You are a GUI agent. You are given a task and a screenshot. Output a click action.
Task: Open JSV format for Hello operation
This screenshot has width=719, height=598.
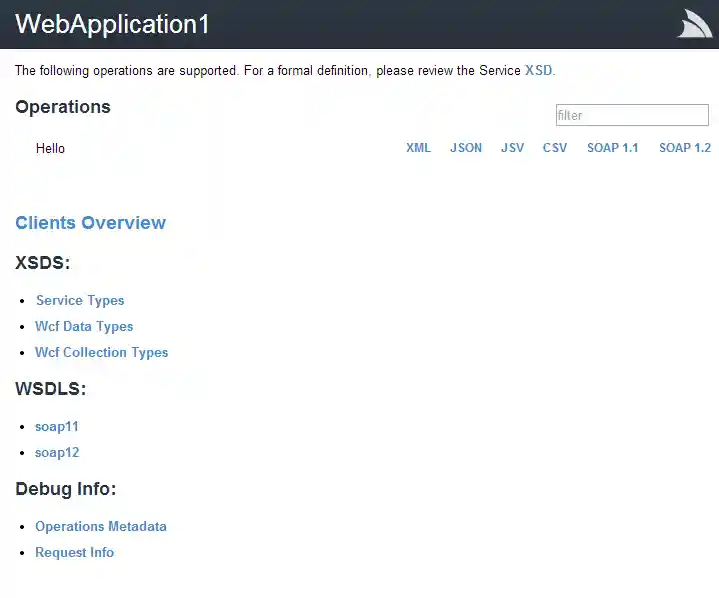pos(512,148)
